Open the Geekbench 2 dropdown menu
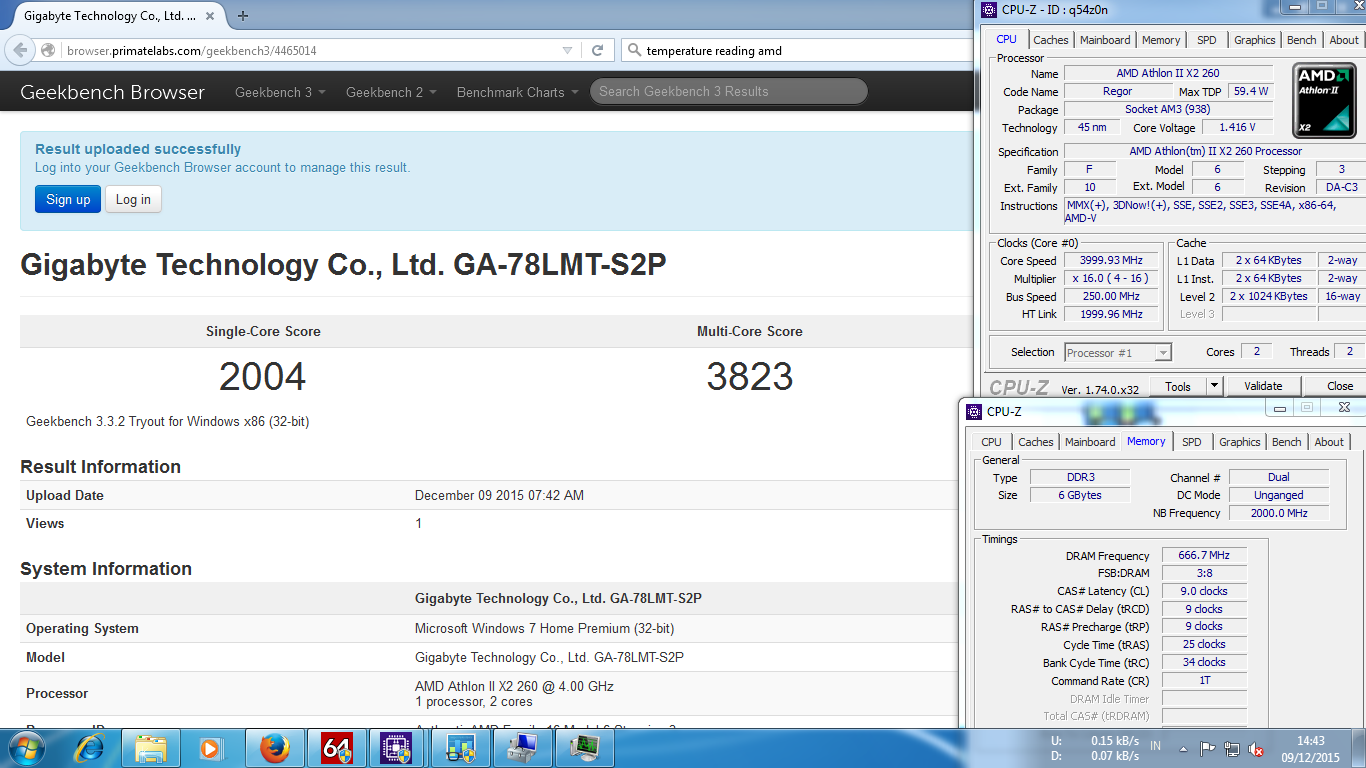This screenshot has width=1366, height=768. point(391,92)
